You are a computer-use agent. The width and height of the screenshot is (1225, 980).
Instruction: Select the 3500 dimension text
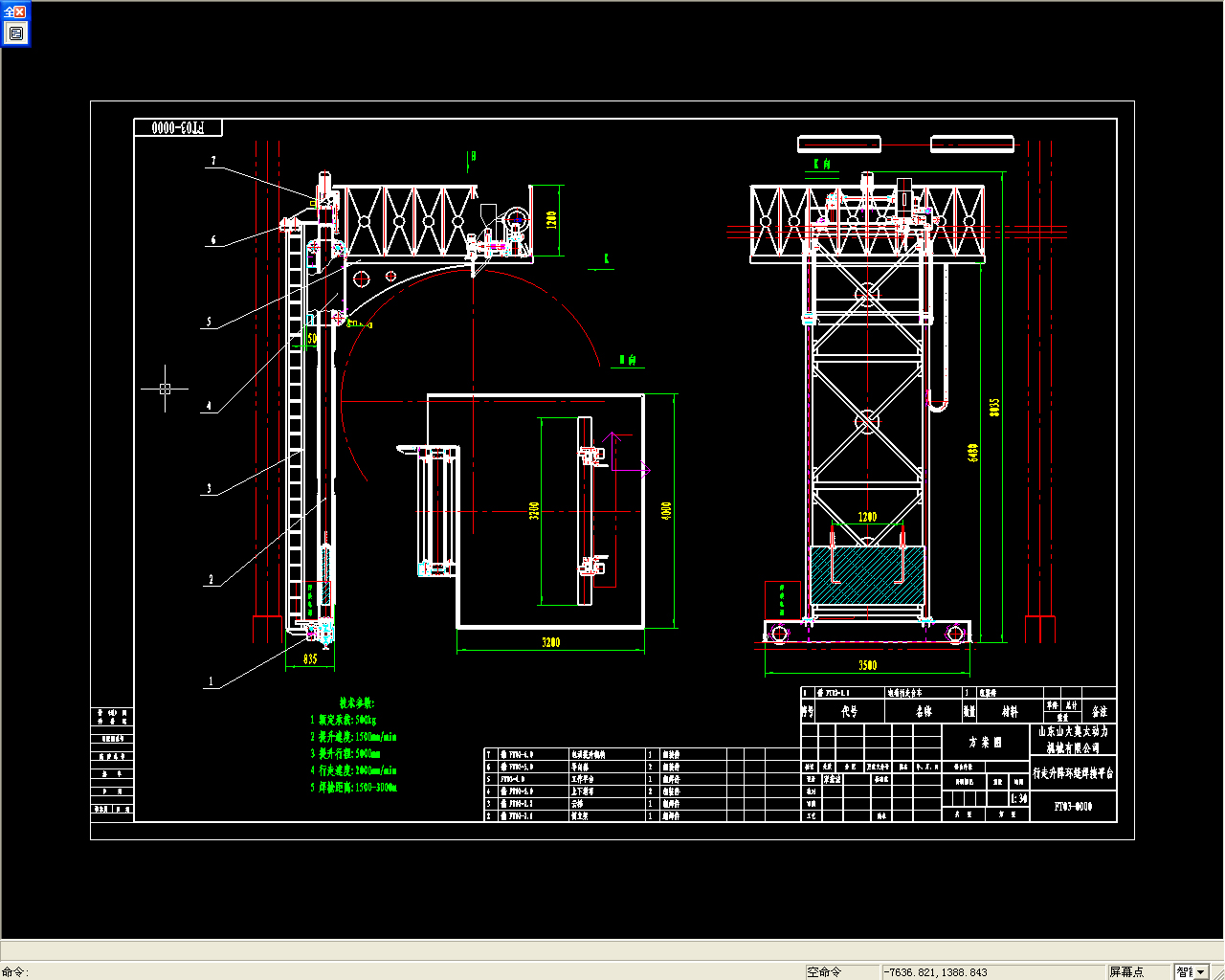point(867,665)
